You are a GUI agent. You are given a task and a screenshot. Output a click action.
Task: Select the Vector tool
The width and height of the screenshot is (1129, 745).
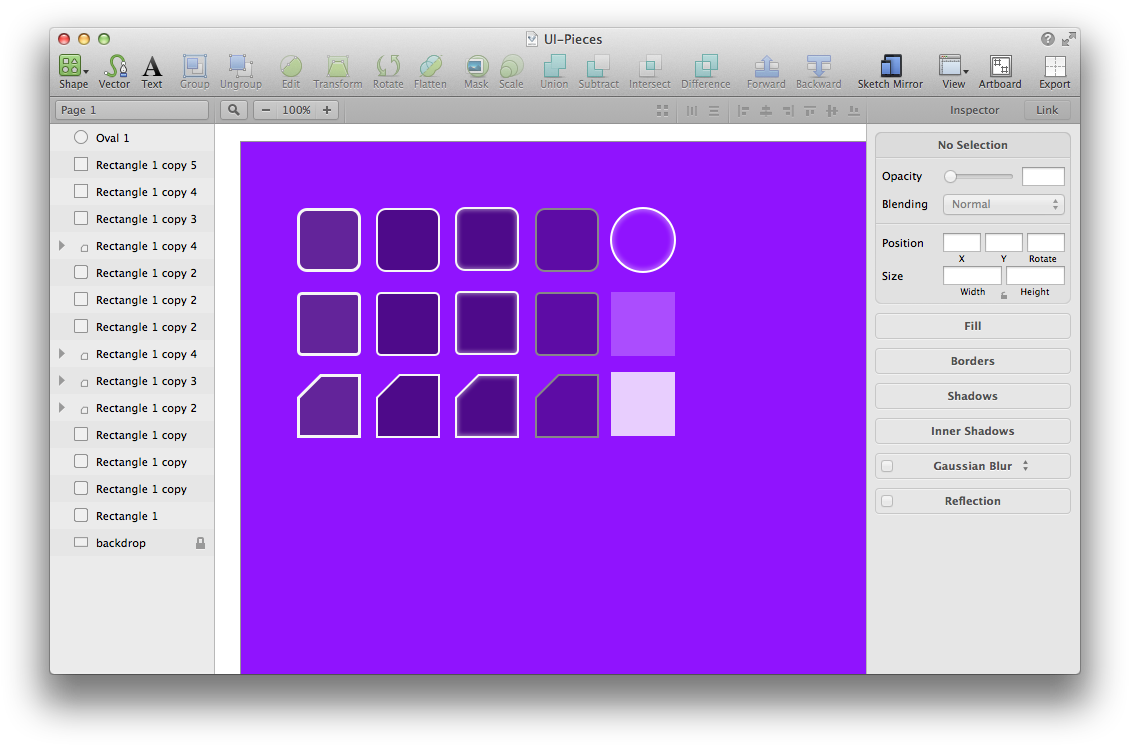[x=114, y=66]
